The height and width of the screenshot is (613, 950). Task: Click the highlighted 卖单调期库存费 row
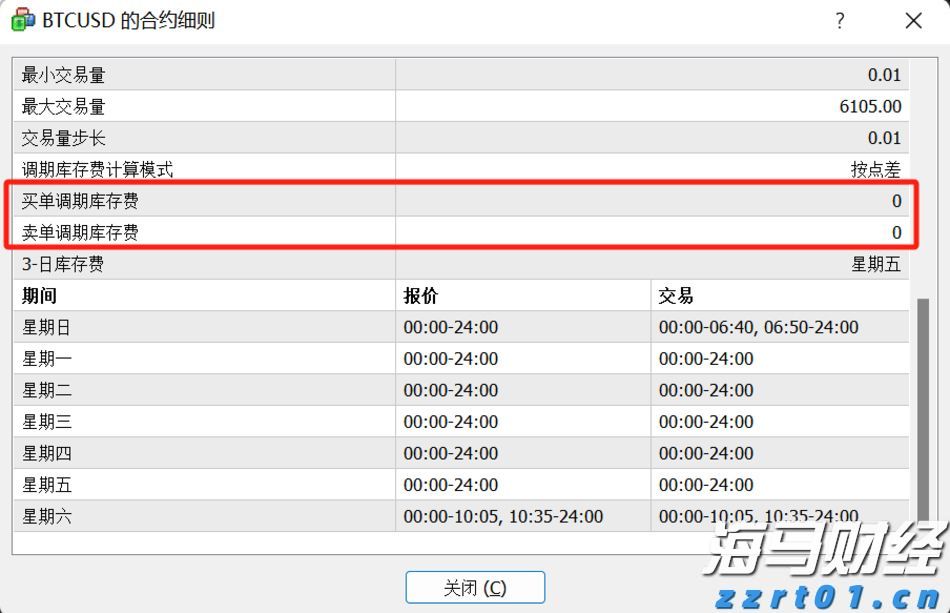tap(200, 232)
